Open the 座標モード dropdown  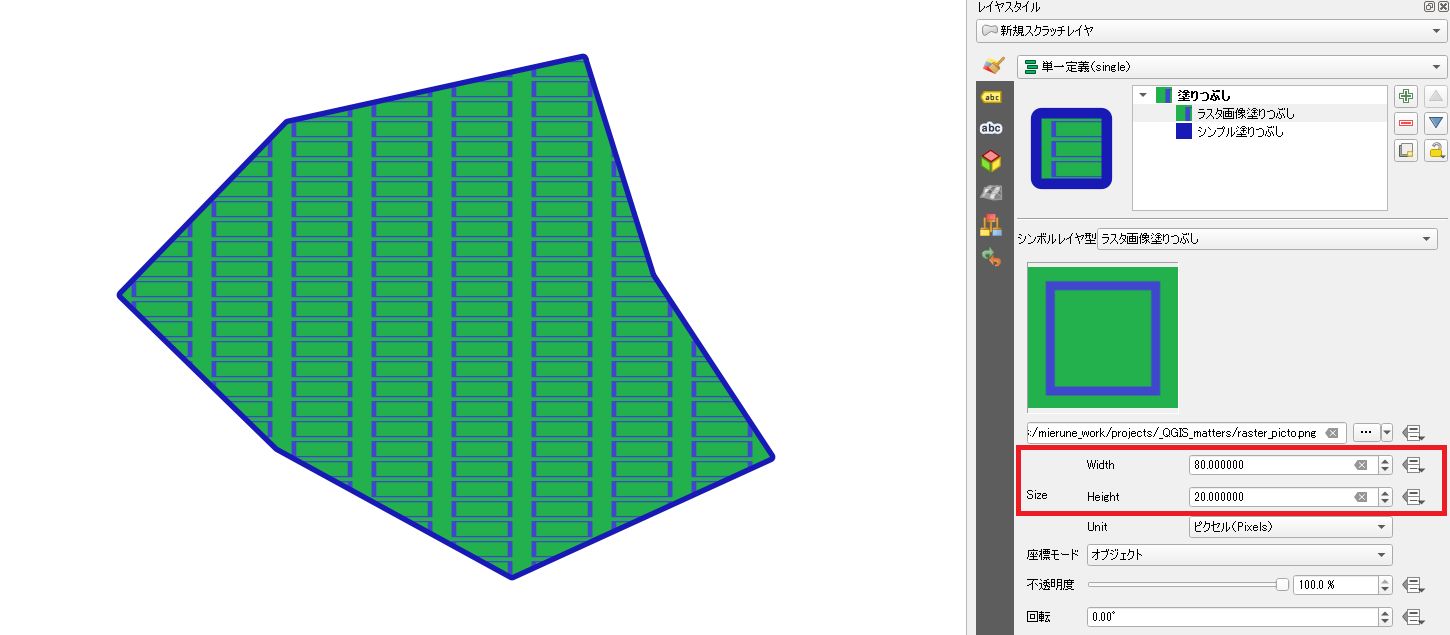tap(1239, 554)
